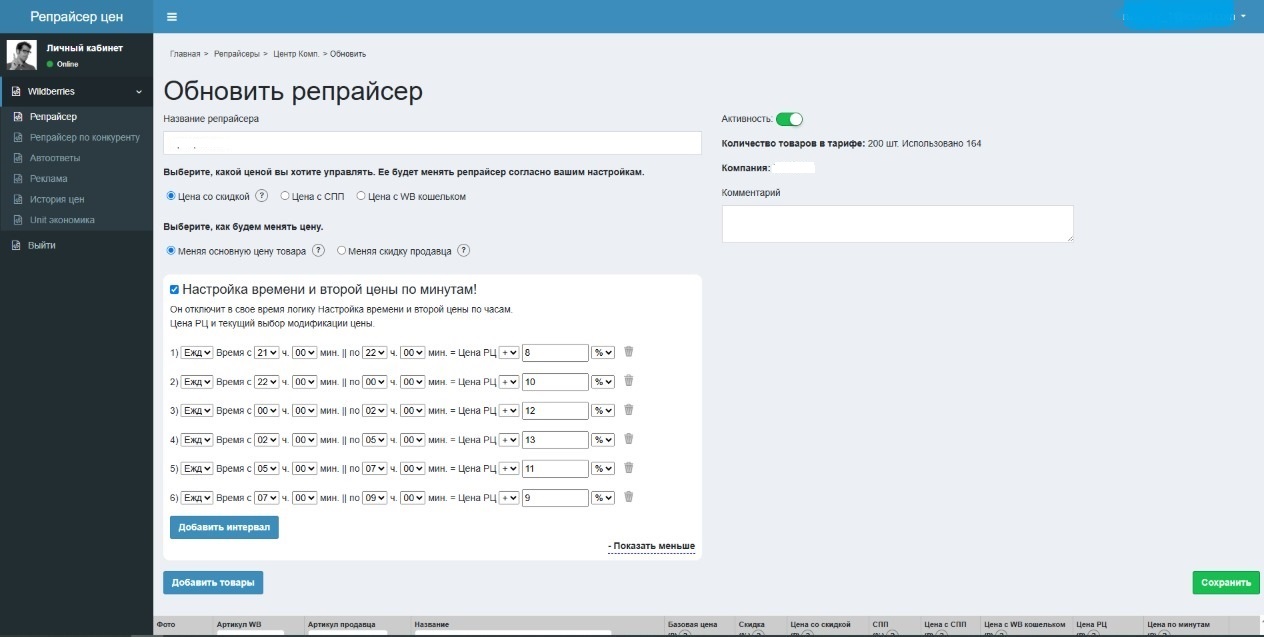This screenshot has height=637, width=1264.
Task: Show help for Меняя основную цену товара
Action: 318,251
